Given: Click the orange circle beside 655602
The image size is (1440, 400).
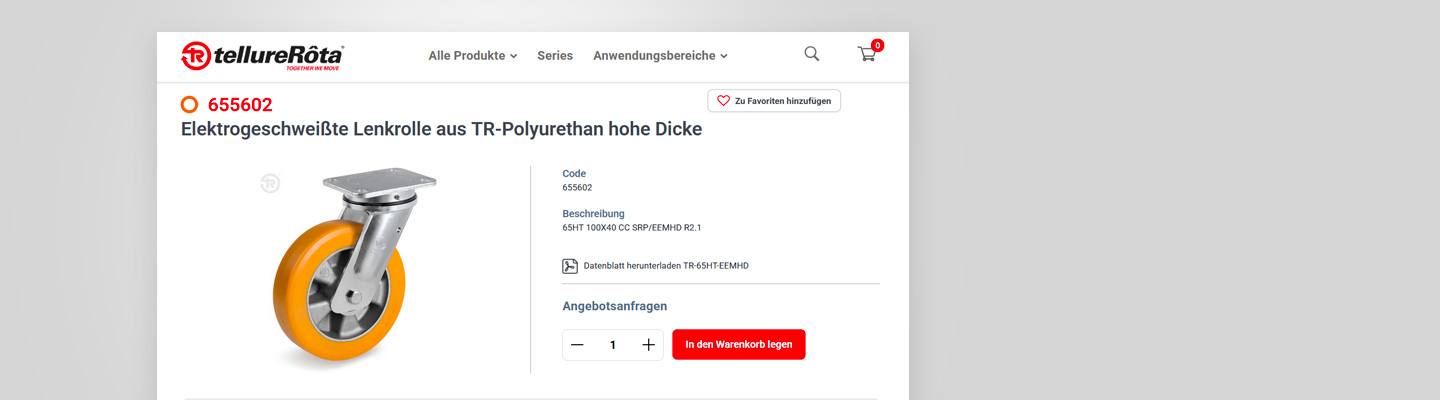Looking at the screenshot, I should pyautogui.click(x=190, y=105).
